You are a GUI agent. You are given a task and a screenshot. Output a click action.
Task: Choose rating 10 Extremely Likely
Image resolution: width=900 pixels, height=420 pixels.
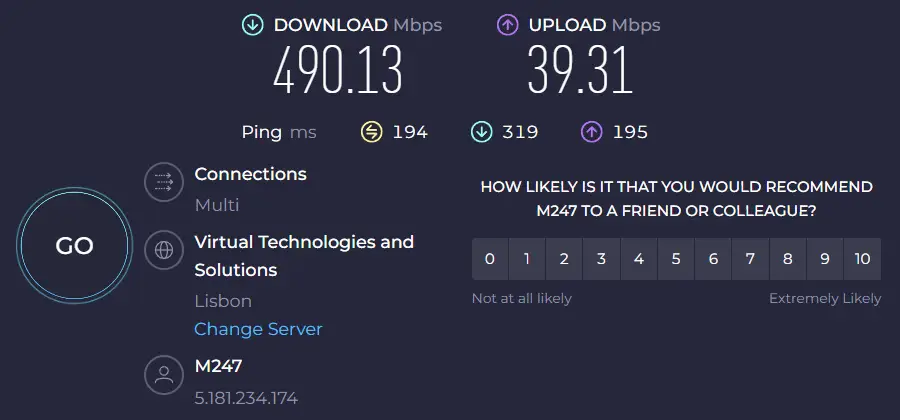point(862,259)
